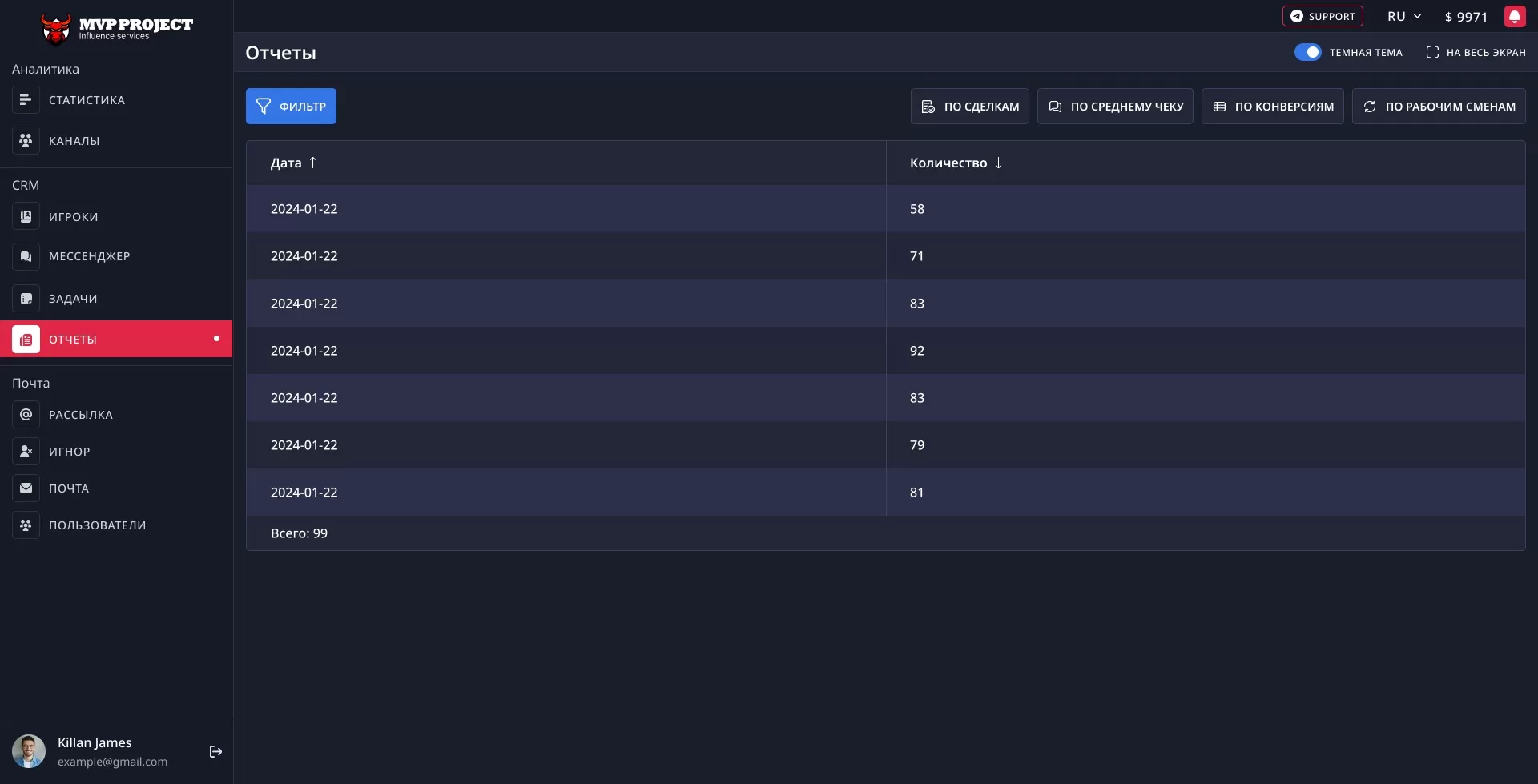Image resolution: width=1538 pixels, height=784 pixels.
Task: Expand the По сделкам report view
Action: (969, 106)
